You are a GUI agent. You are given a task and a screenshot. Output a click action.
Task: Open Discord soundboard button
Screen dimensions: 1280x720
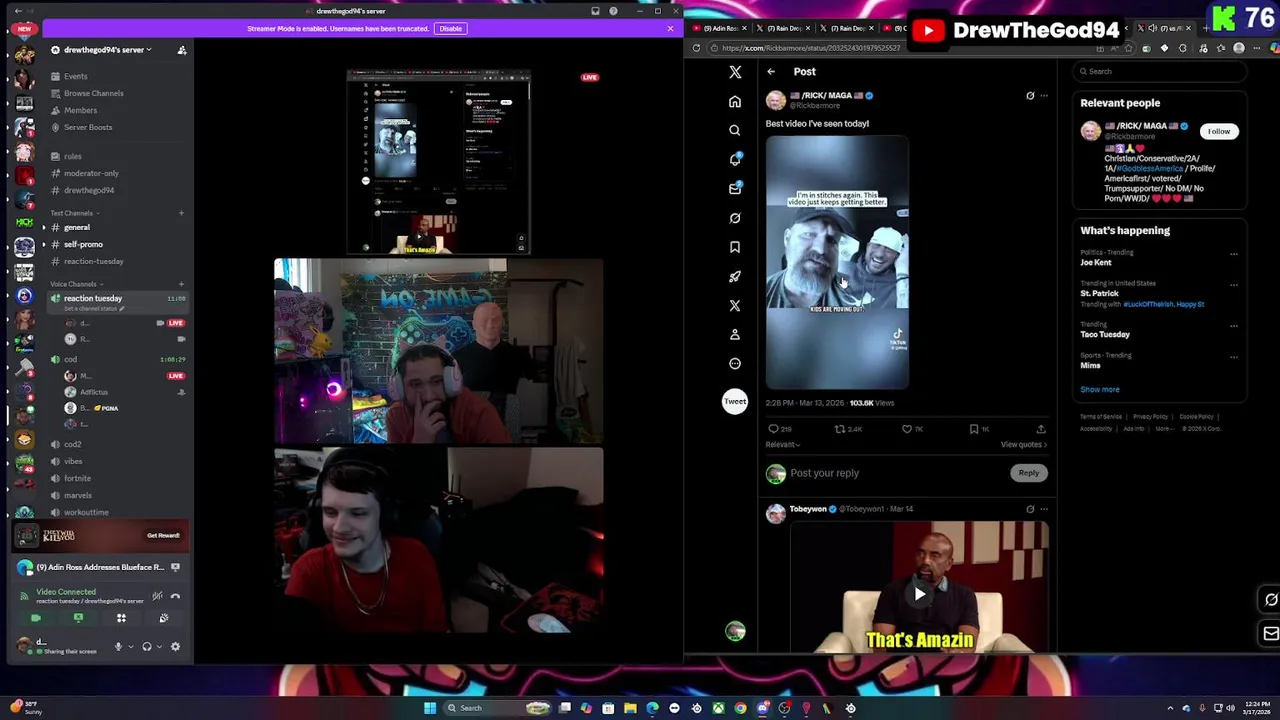164,618
